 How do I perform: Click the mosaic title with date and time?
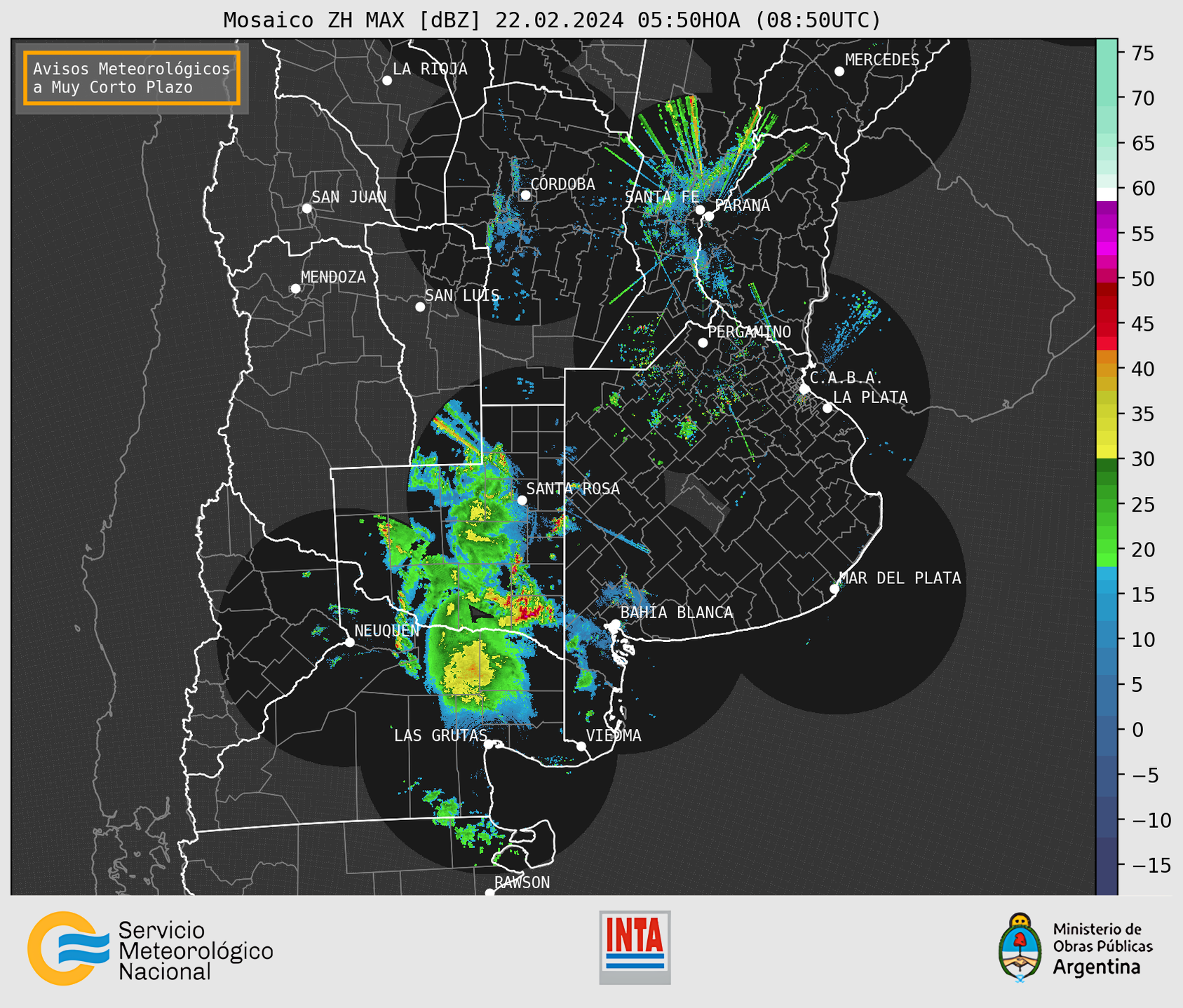552,20
